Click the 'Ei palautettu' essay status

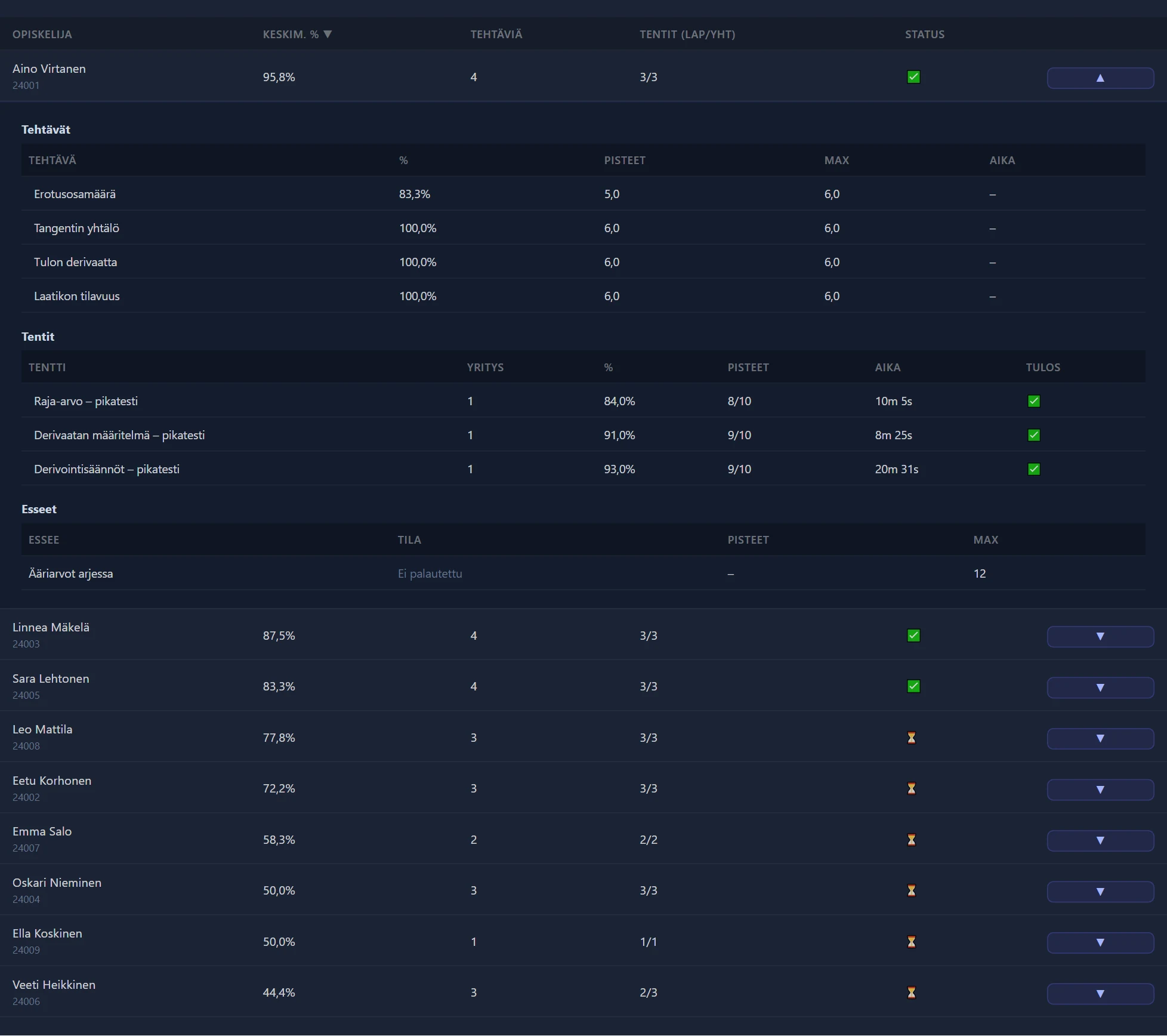pyautogui.click(x=430, y=573)
